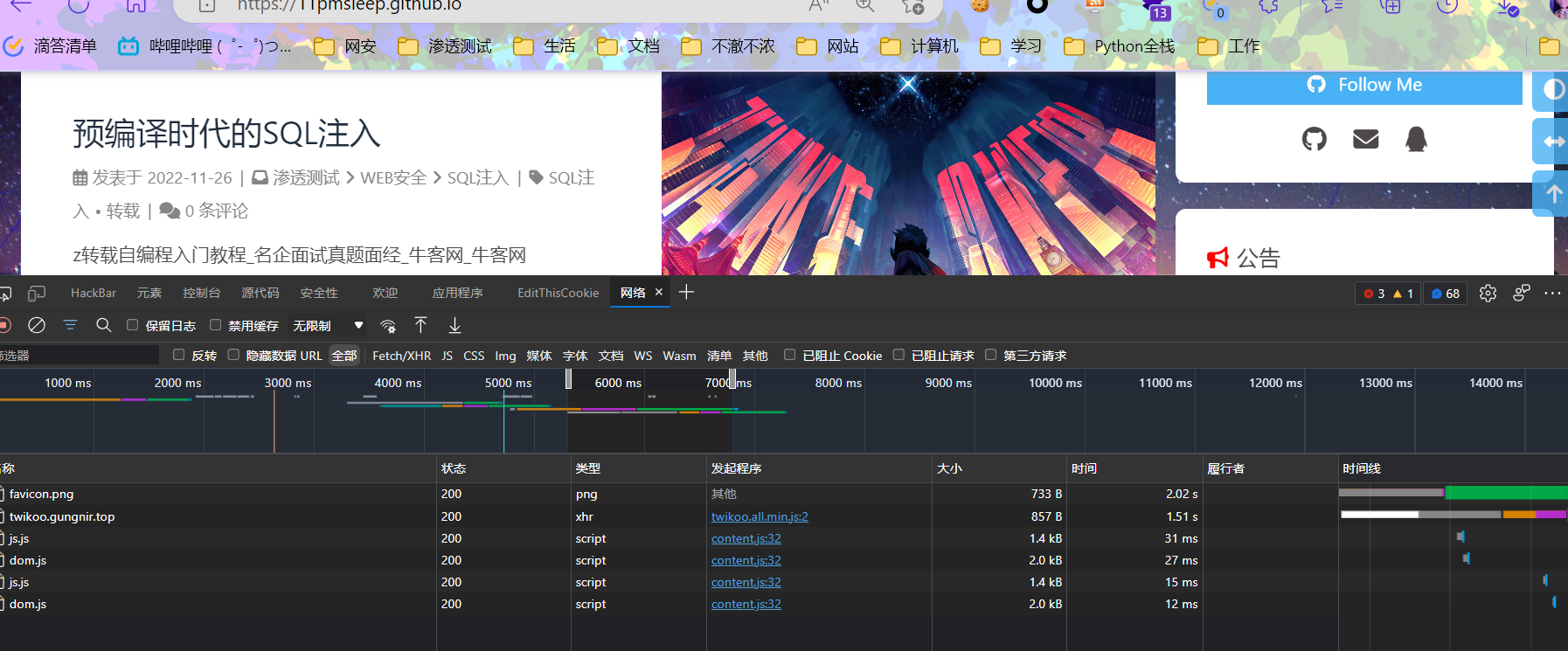Click the network filter text input
The image size is (1568, 651).
[x=79, y=356]
